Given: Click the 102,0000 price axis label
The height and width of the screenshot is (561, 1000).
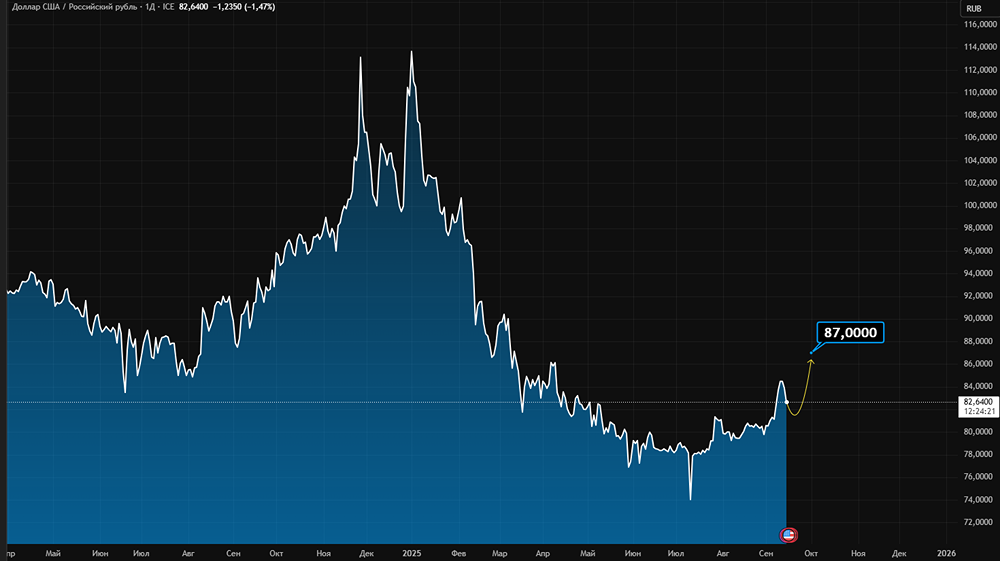Looking at the screenshot, I should [980, 182].
